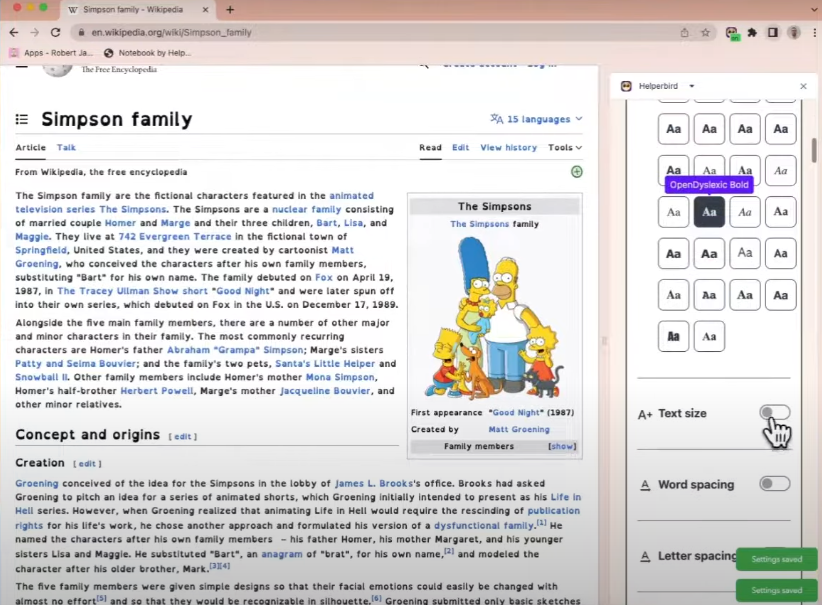Click the share icon in address bar
Screen dimensions: 822x605
(x=685, y=33)
